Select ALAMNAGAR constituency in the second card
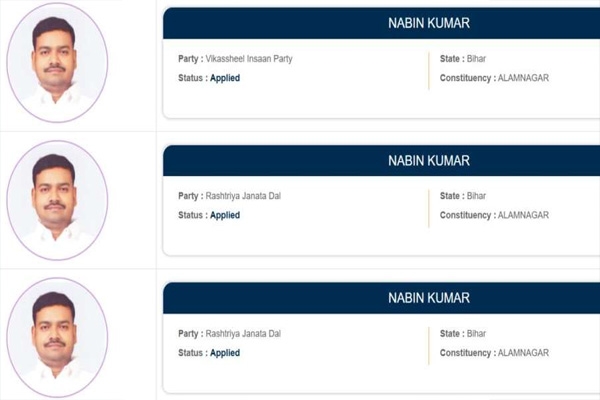This screenshot has height=400, width=600. [x=522, y=215]
